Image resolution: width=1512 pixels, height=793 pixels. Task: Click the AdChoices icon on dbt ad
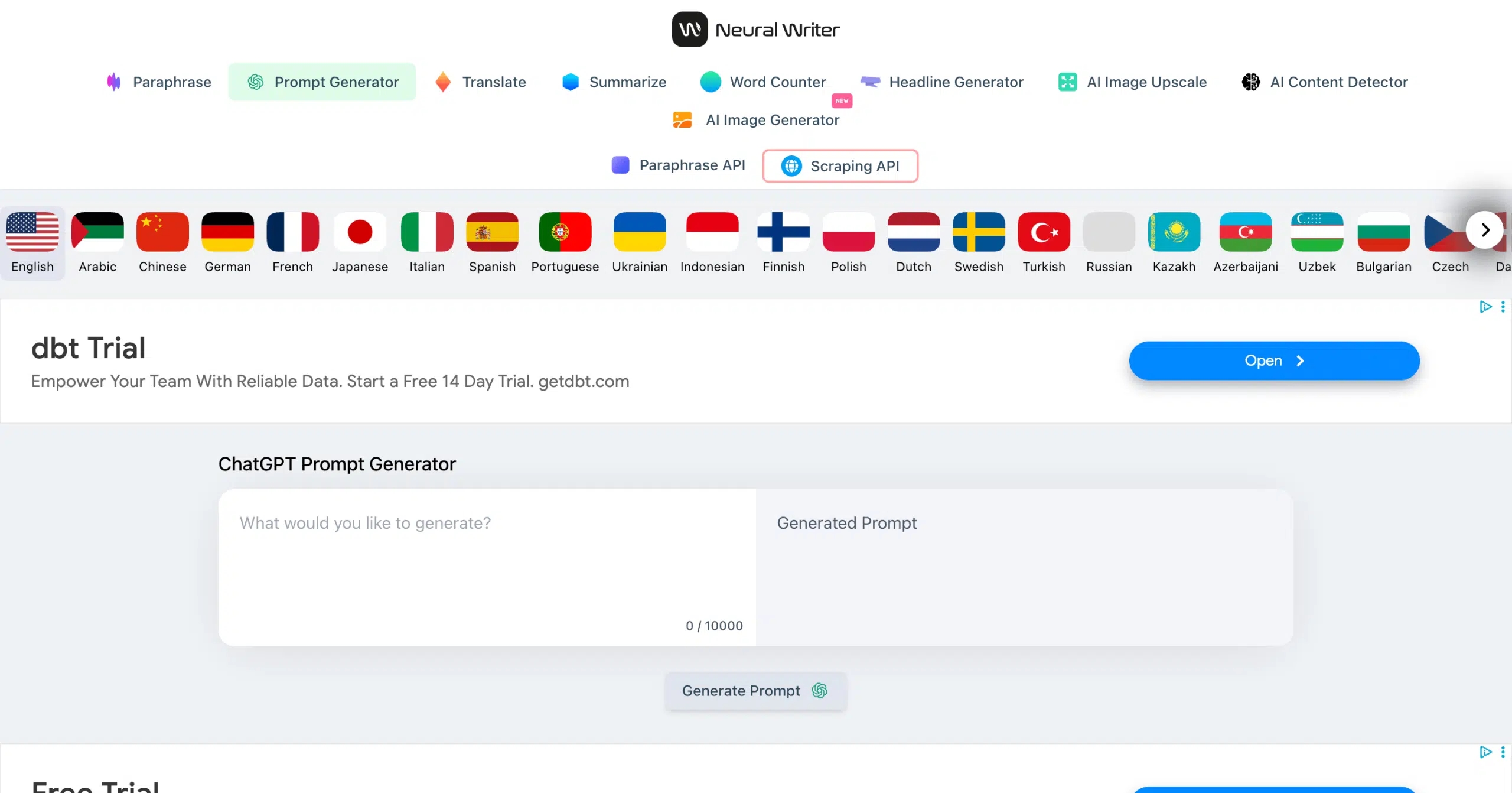coord(1485,307)
